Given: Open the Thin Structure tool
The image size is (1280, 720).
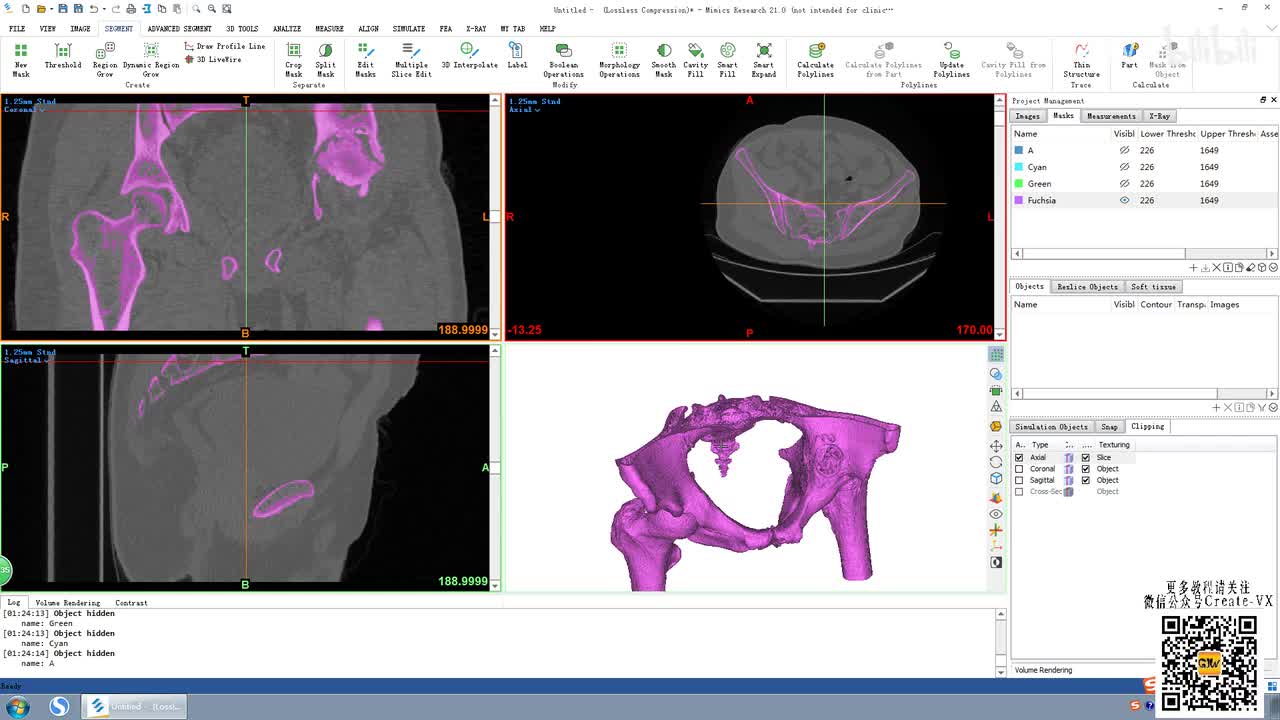Looking at the screenshot, I should 1081,59.
